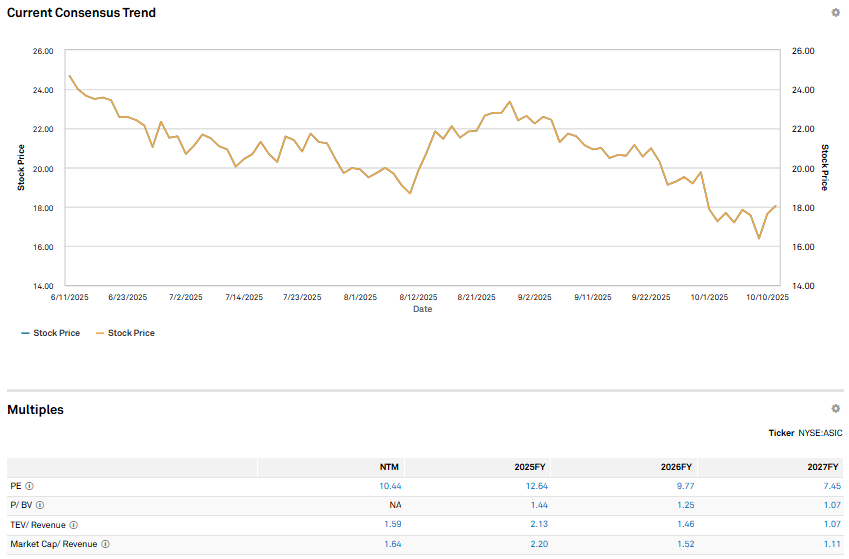Click the 6/11/2025 date axis label
849x559 pixels.
coord(69,297)
